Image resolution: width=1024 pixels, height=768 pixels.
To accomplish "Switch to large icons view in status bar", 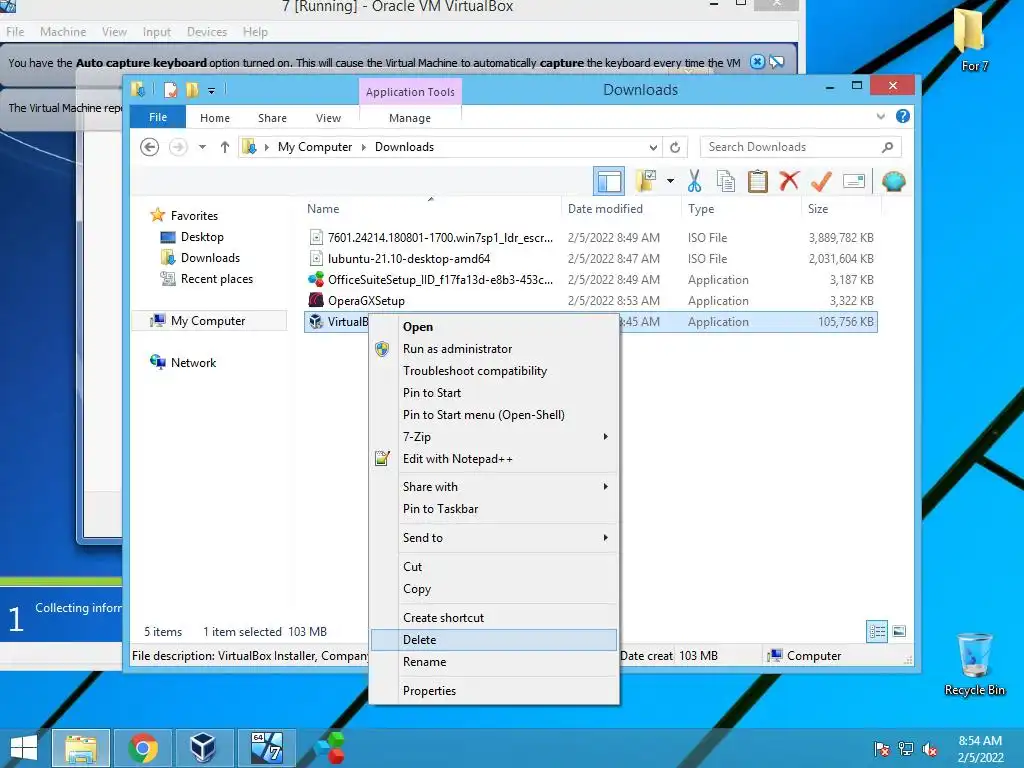I will click(x=899, y=631).
